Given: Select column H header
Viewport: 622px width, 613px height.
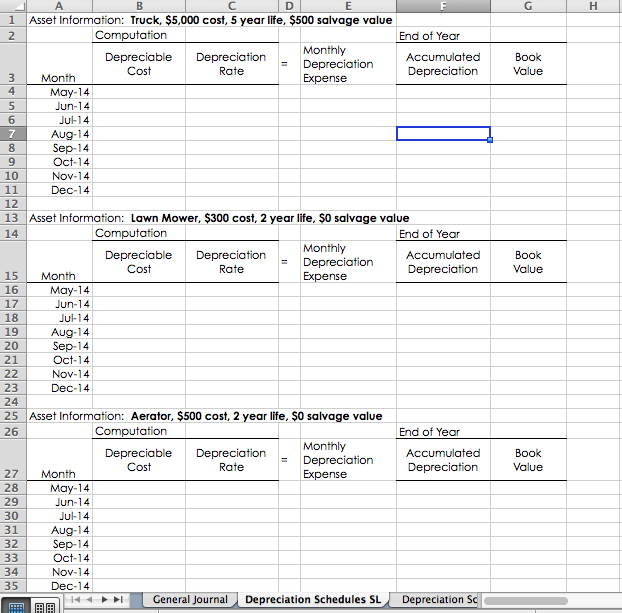Looking at the screenshot, I should point(594,6).
